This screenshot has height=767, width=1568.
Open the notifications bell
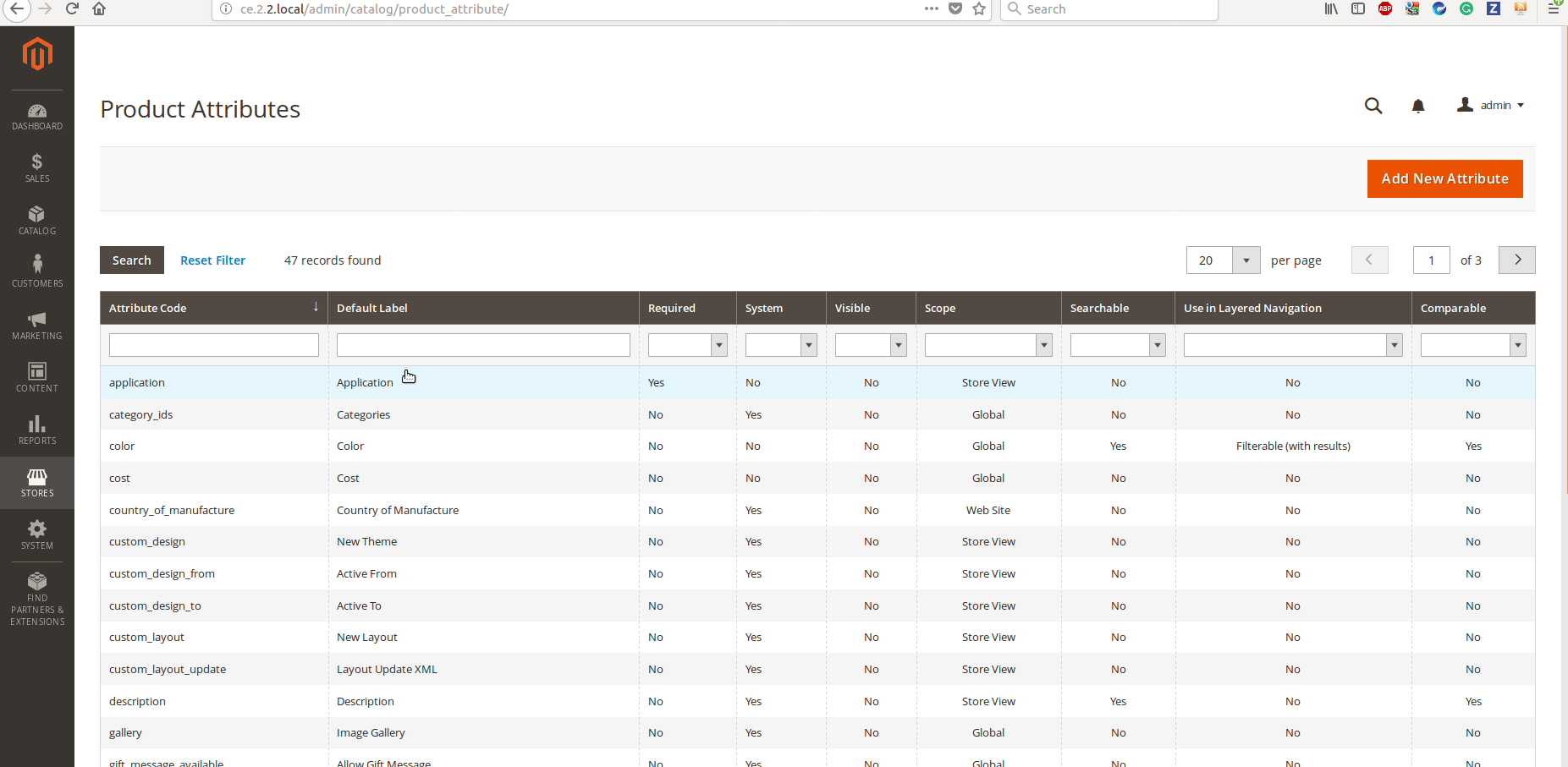[x=1419, y=106]
